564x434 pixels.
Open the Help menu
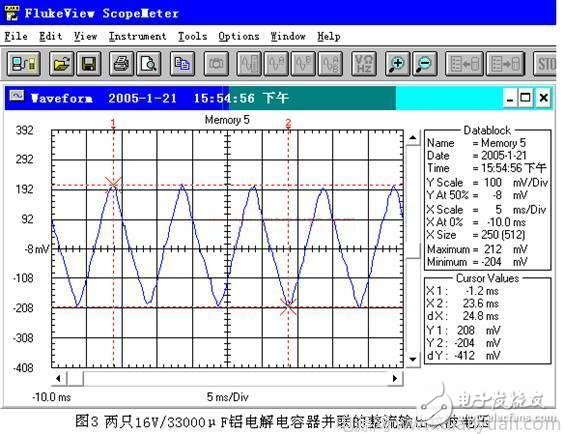pyautogui.click(x=328, y=36)
